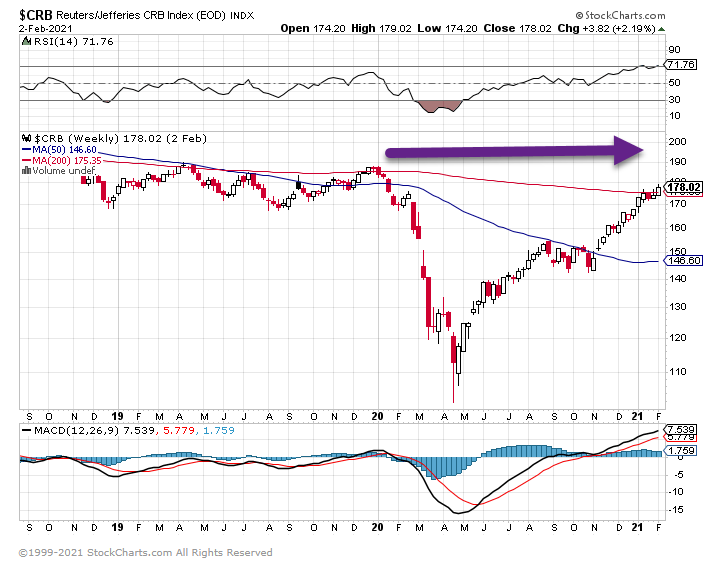
Task: Click the MACD(12,26,9) legend label
Action: coord(77,431)
